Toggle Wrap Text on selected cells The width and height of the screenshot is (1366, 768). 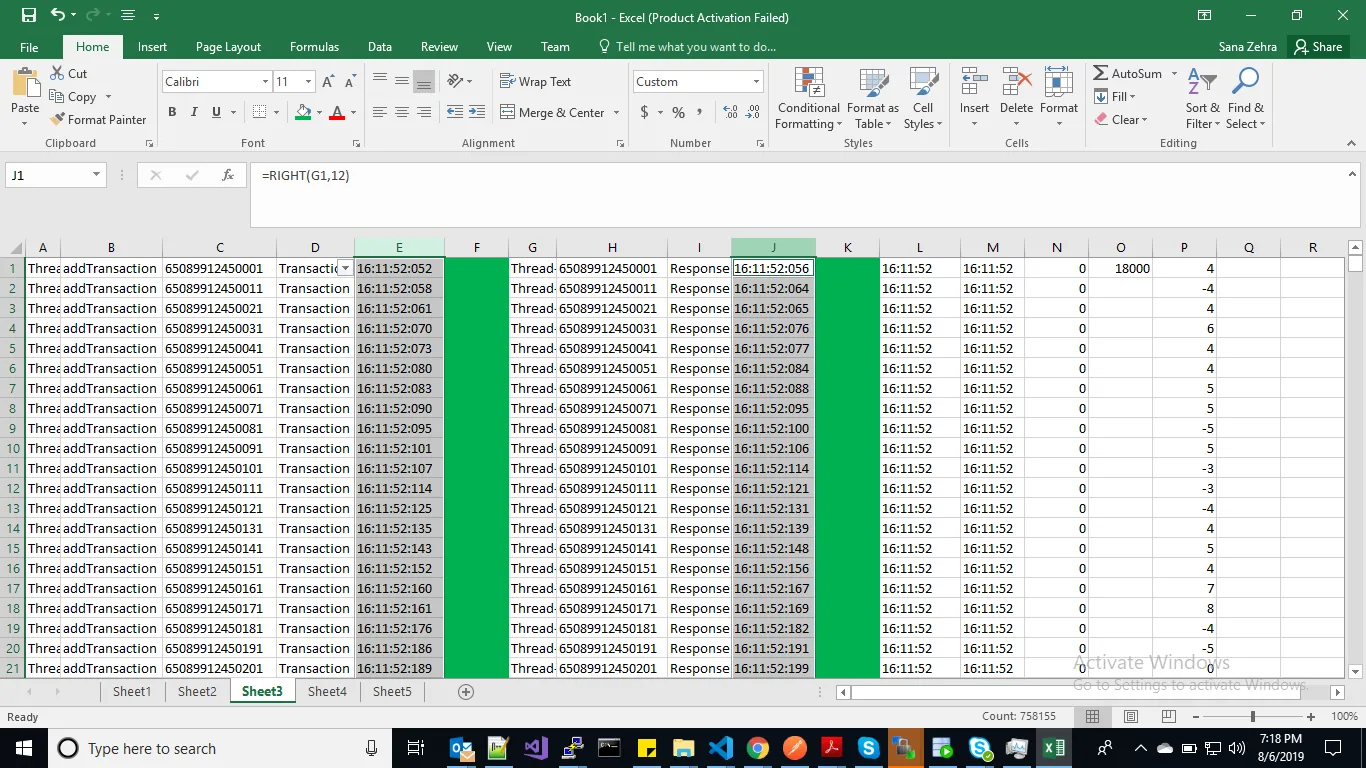(x=535, y=82)
